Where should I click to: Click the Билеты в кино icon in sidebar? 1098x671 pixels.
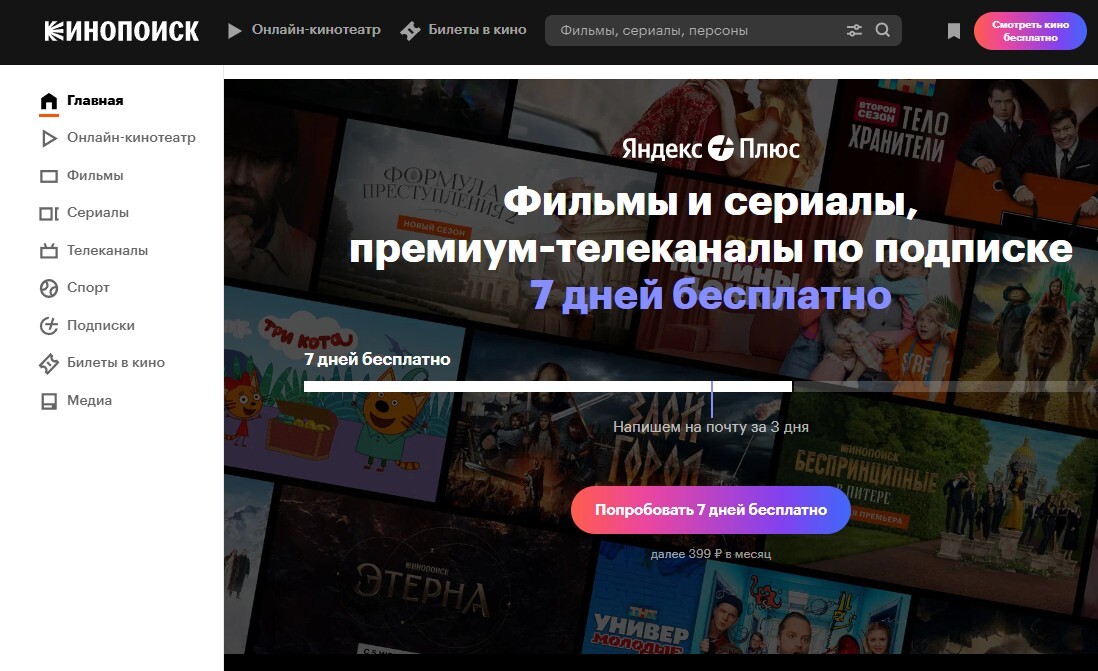point(48,363)
